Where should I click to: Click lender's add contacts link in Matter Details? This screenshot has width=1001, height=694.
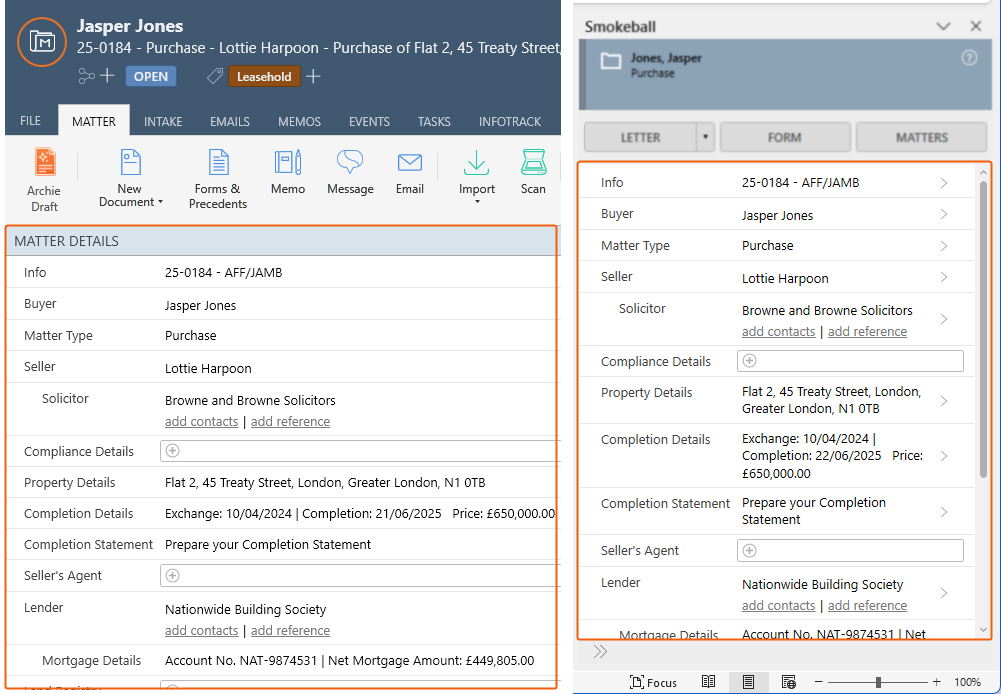click(x=201, y=630)
